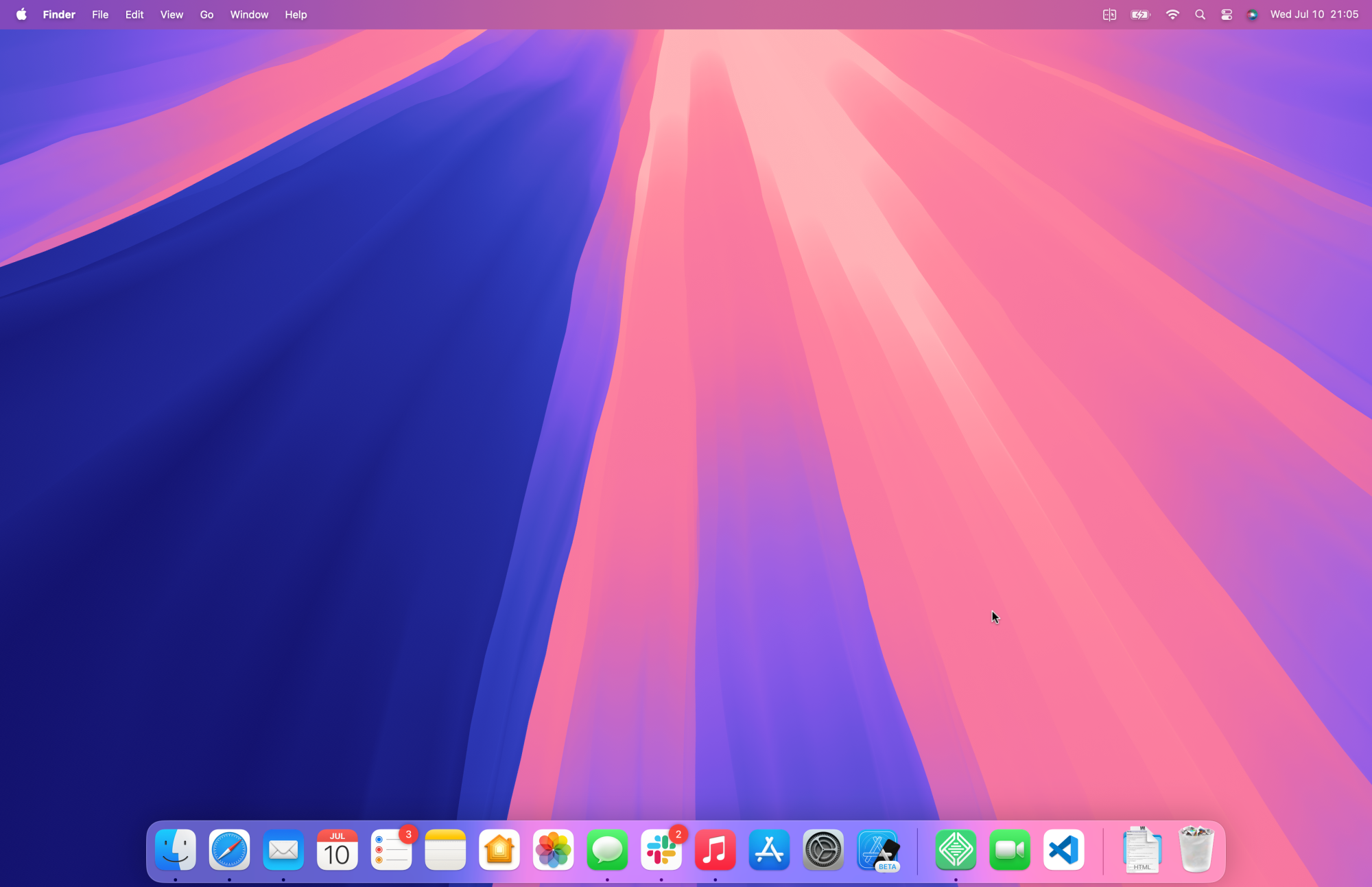Open the Apple menu
1372x887 pixels.
(21, 14)
